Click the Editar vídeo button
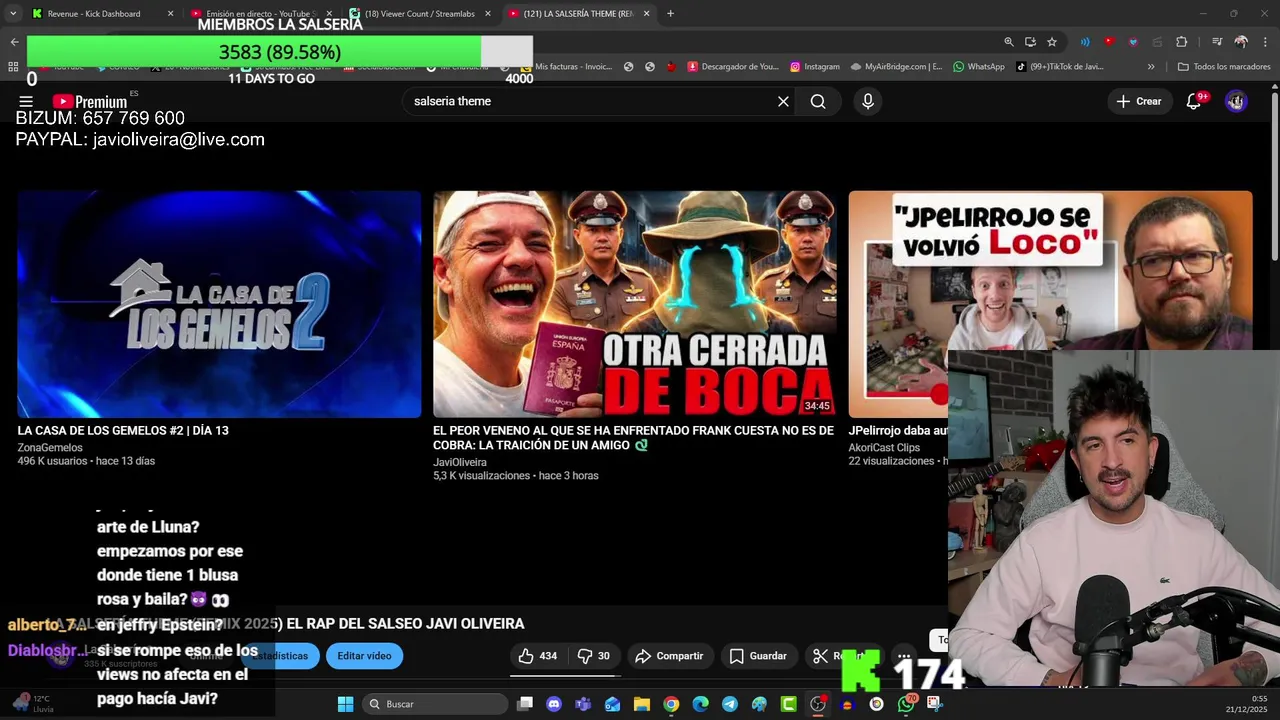The image size is (1280, 720). (364, 656)
